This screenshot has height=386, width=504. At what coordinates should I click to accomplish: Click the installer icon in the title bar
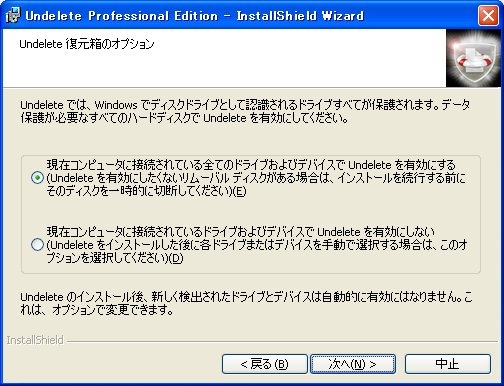13,15
